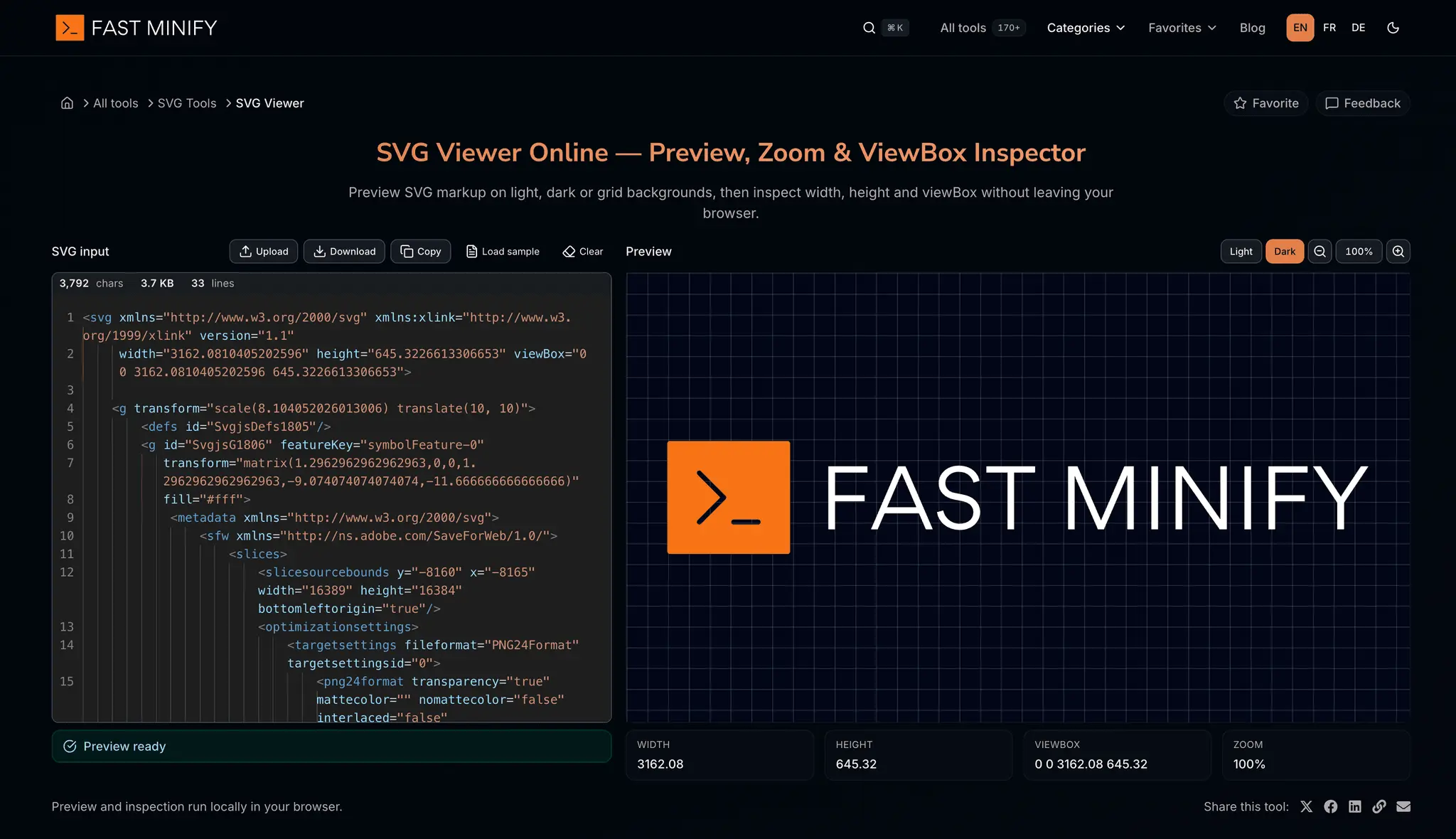Screen dimensions: 1456x839
Task: Open SVG Tools breadcrumb link
Action: [x=187, y=103]
